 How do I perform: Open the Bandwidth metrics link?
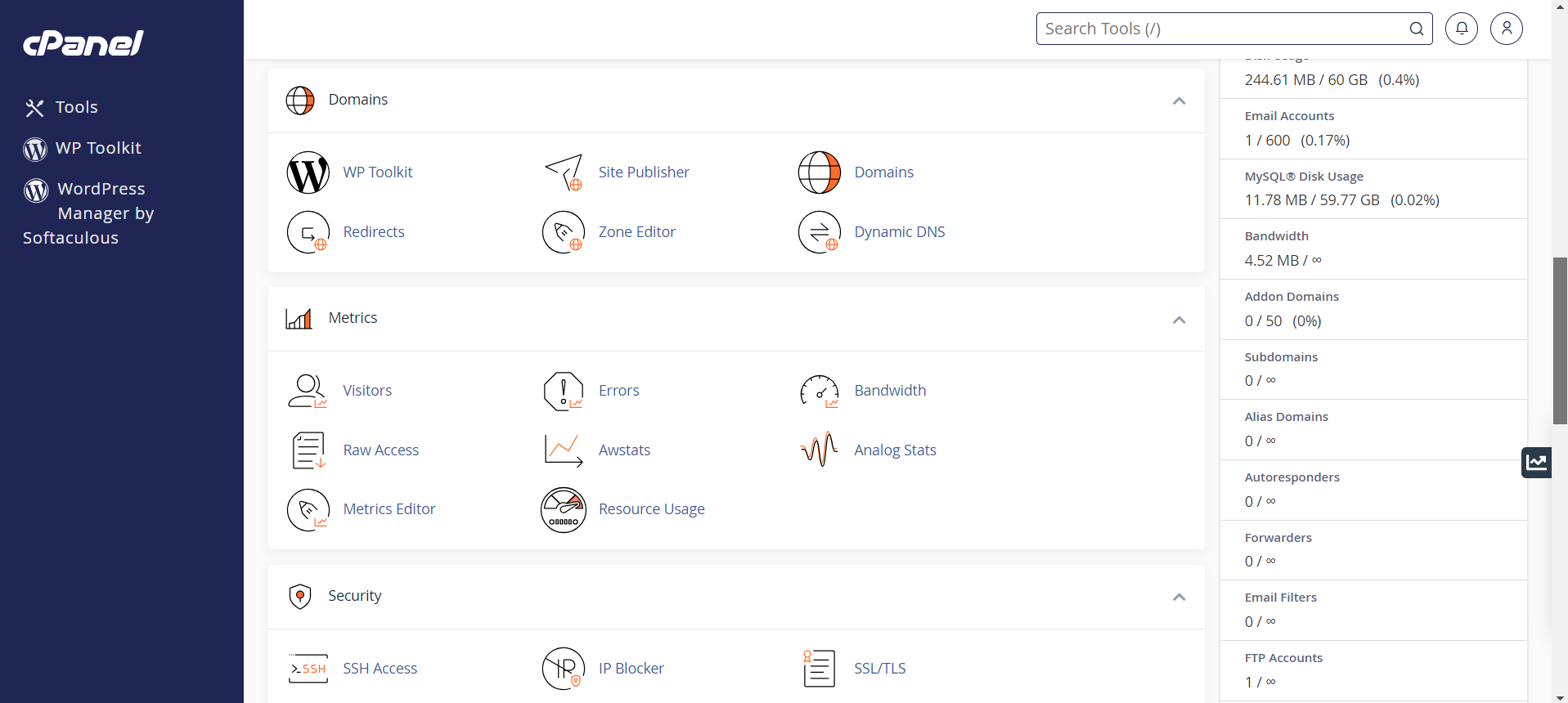point(891,391)
